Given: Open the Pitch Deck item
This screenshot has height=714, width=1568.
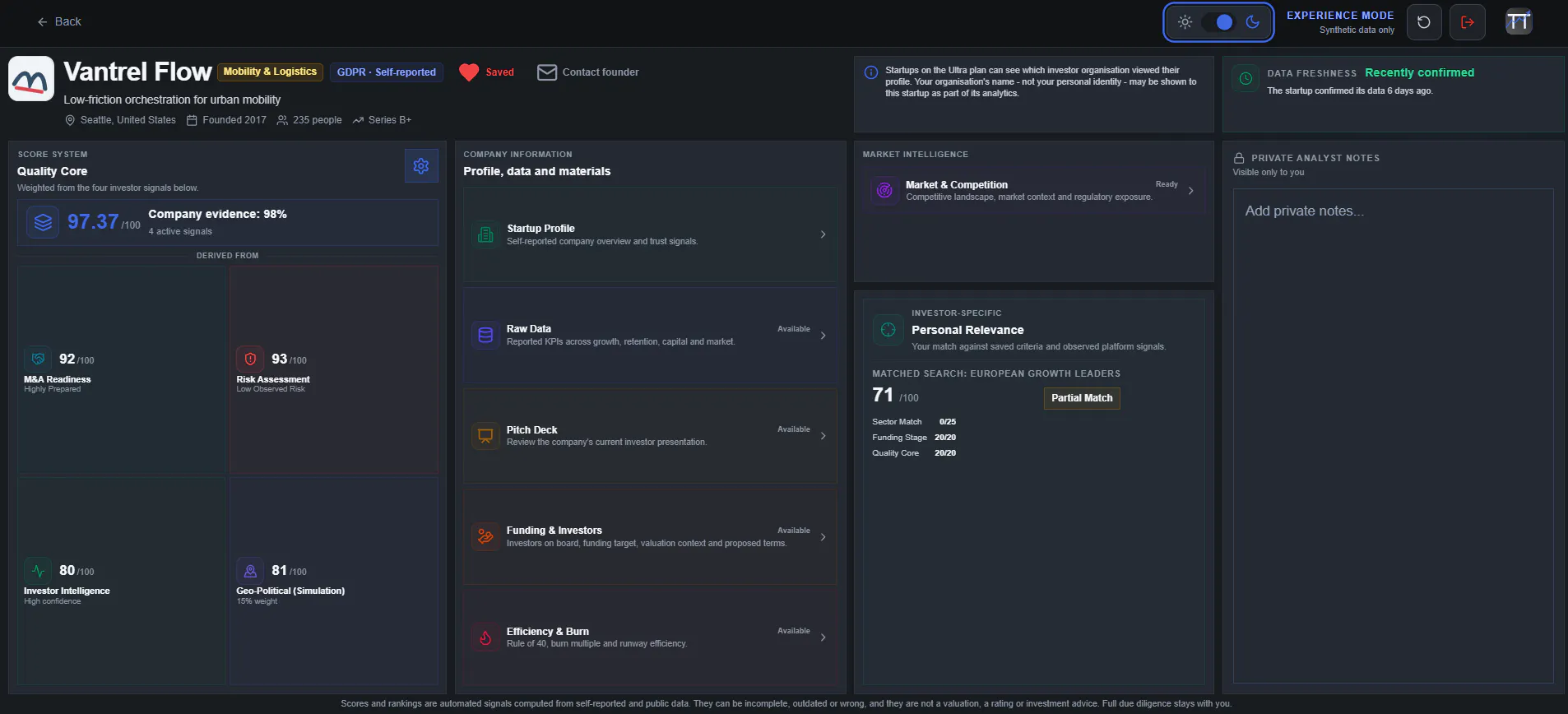Looking at the screenshot, I should 650,436.
